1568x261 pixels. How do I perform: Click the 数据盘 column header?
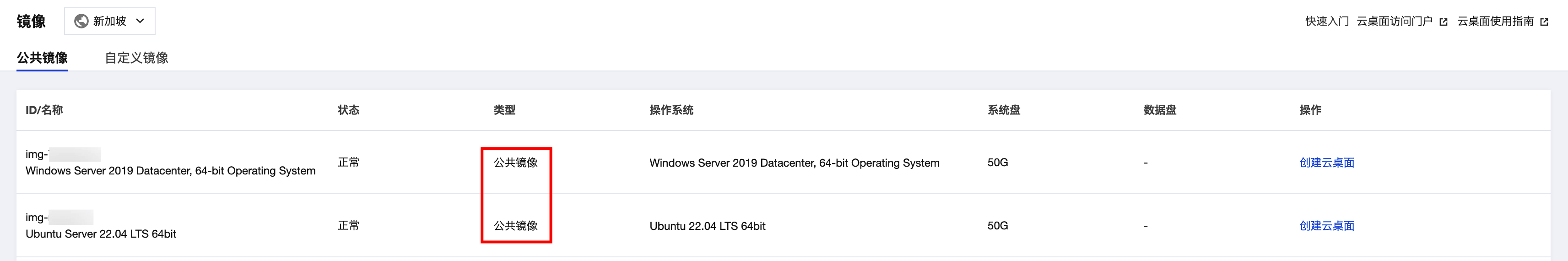1160,110
